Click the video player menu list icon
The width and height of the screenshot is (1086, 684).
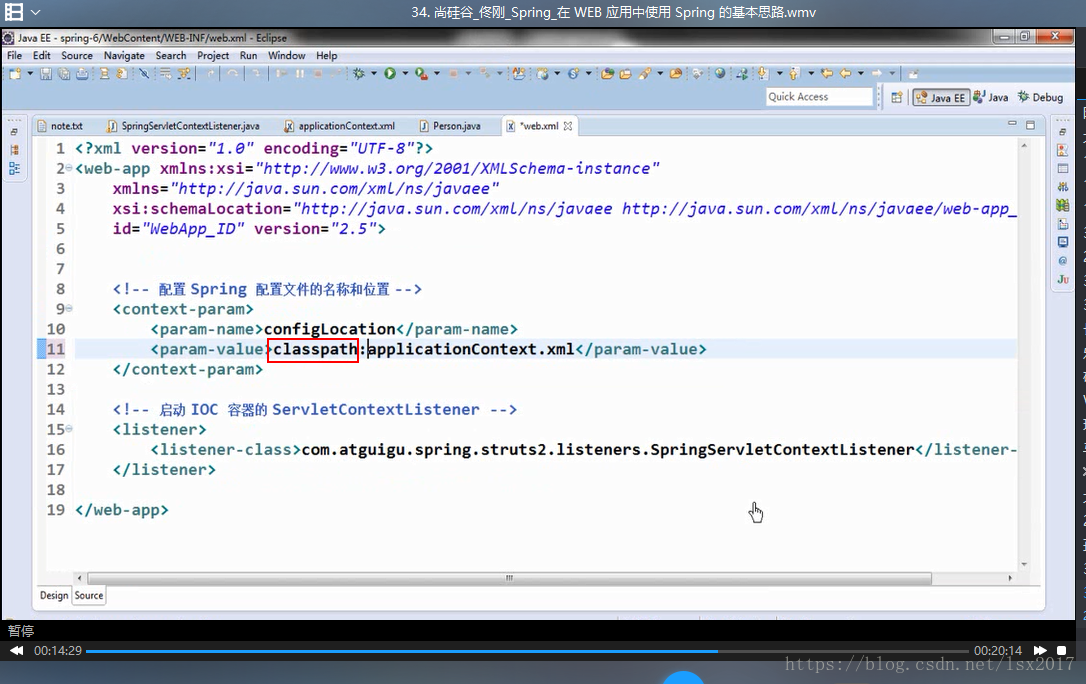pyautogui.click(x=13, y=12)
